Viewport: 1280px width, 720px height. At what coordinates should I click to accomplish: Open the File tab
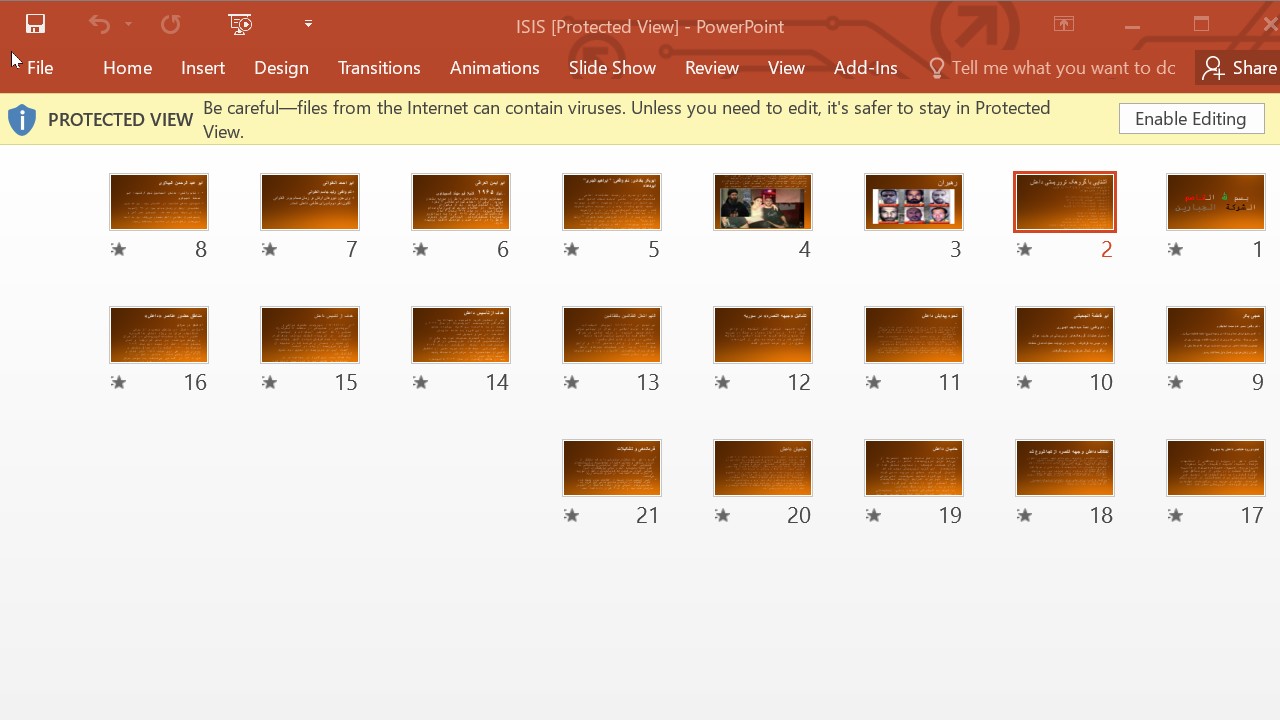(40, 68)
